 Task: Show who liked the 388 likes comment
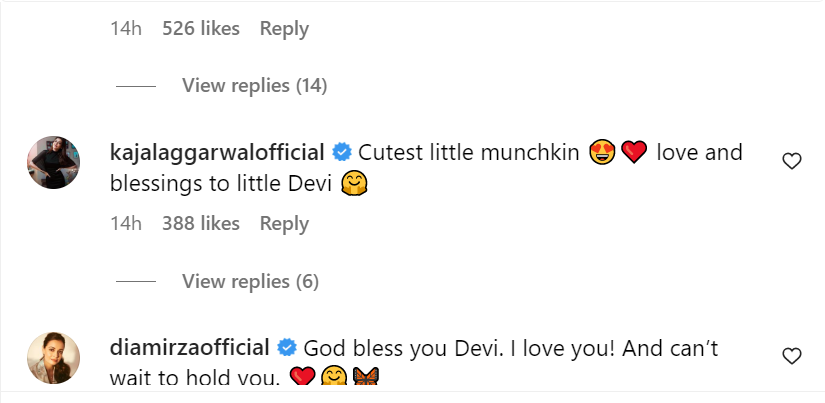click(200, 224)
